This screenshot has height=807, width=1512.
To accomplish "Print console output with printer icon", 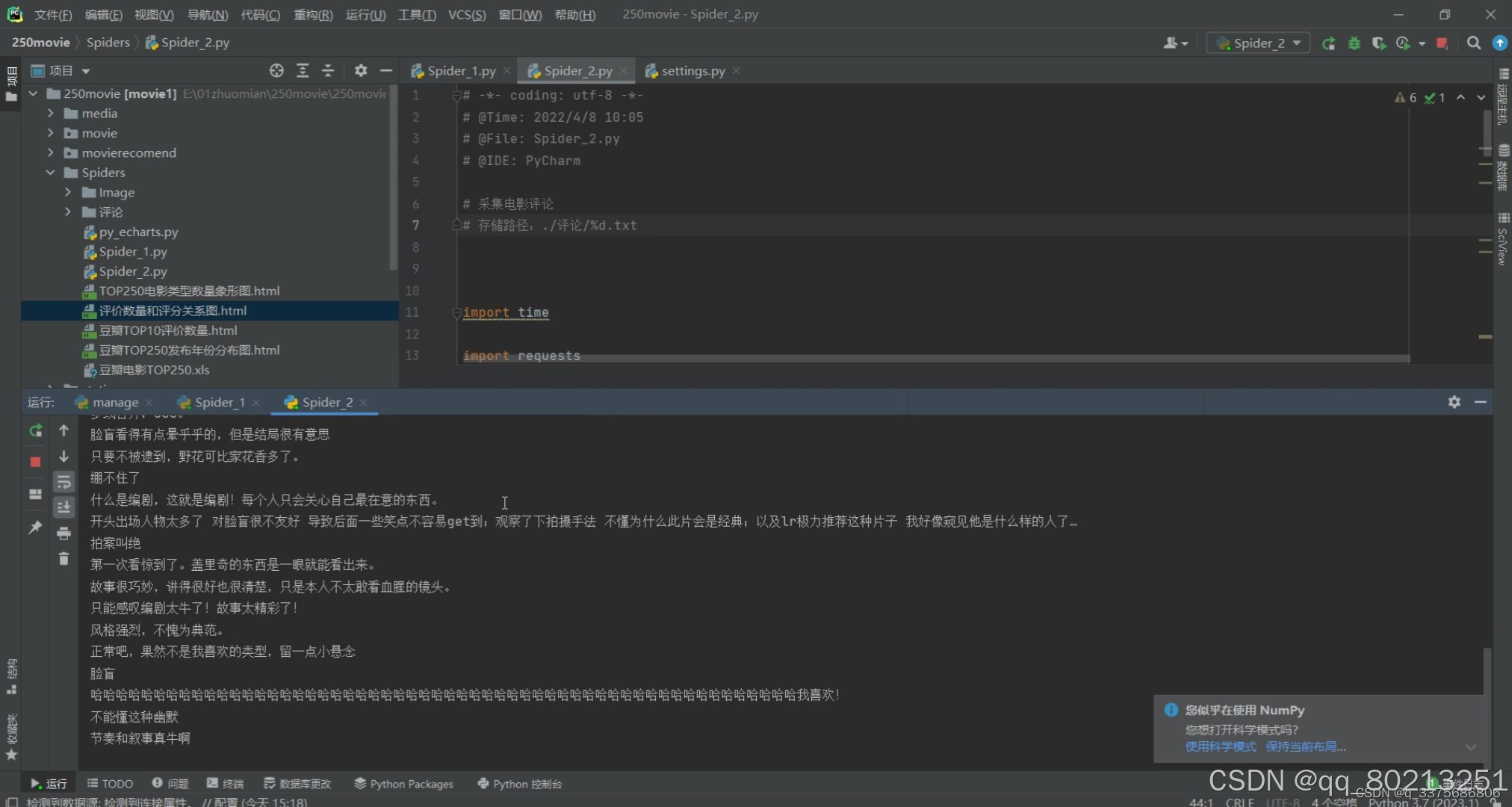I will pyautogui.click(x=63, y=534).
